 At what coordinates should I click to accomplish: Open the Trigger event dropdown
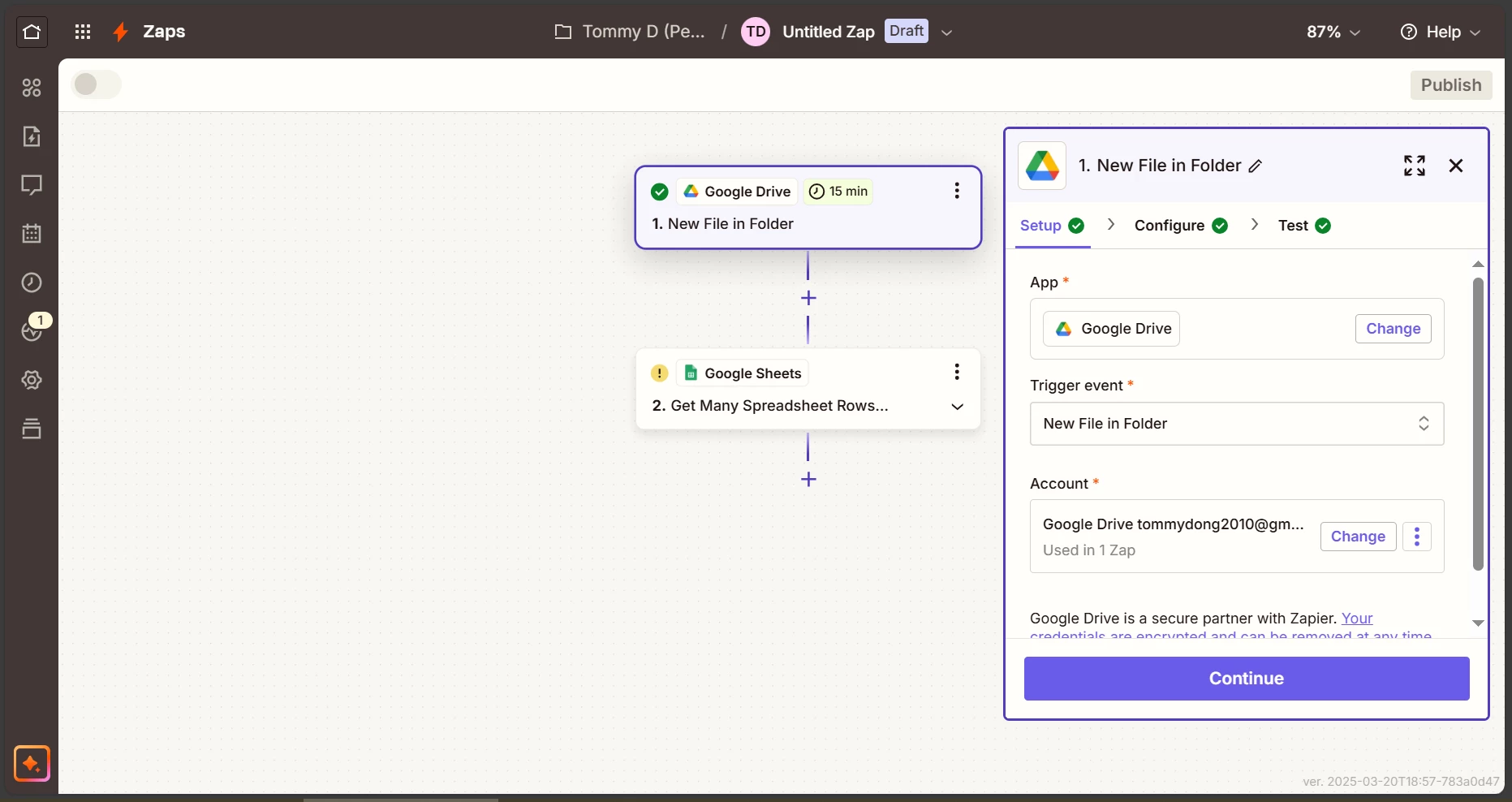pyautogui.click(x=1237, y=424)
